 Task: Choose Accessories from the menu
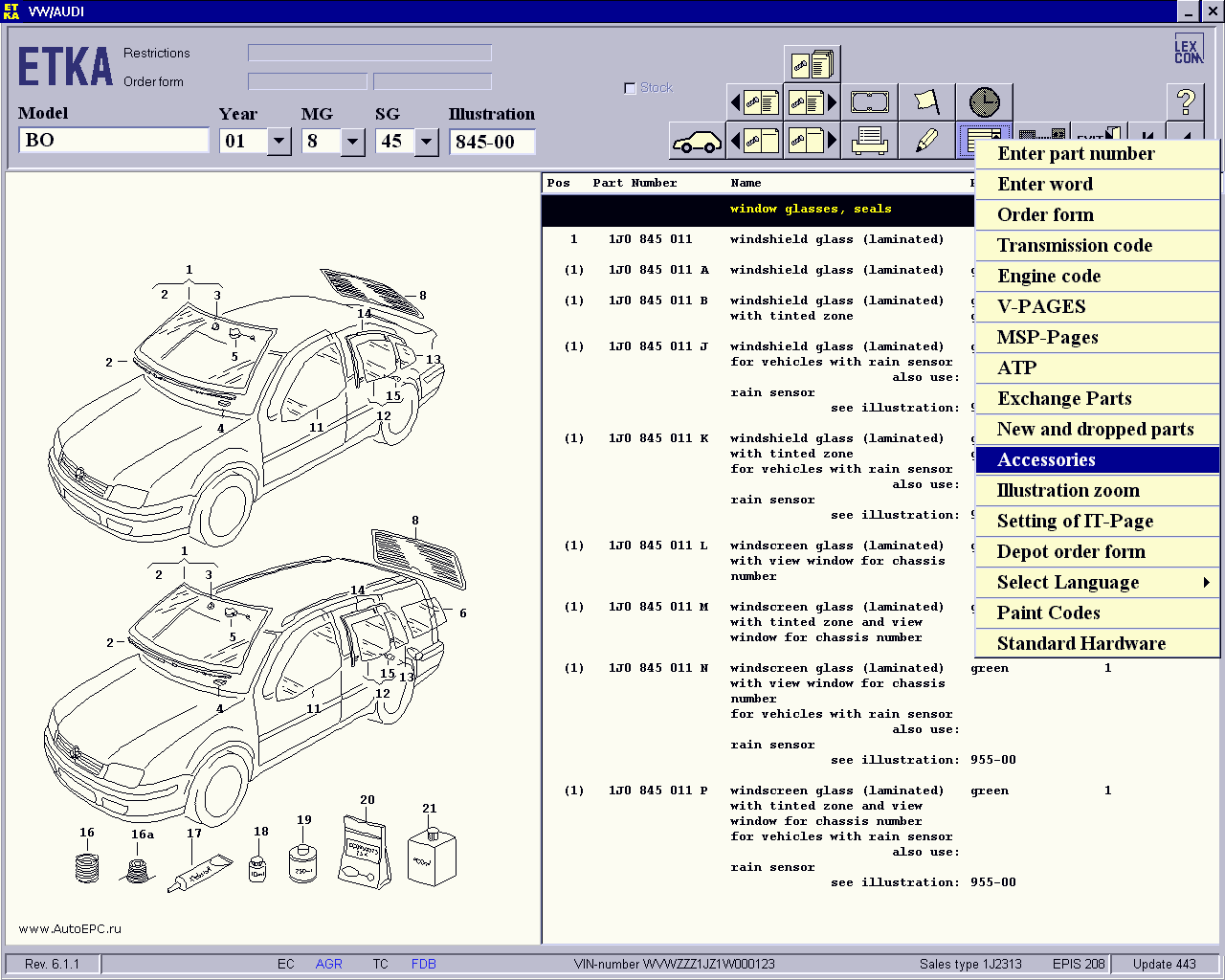point(1046,460)
